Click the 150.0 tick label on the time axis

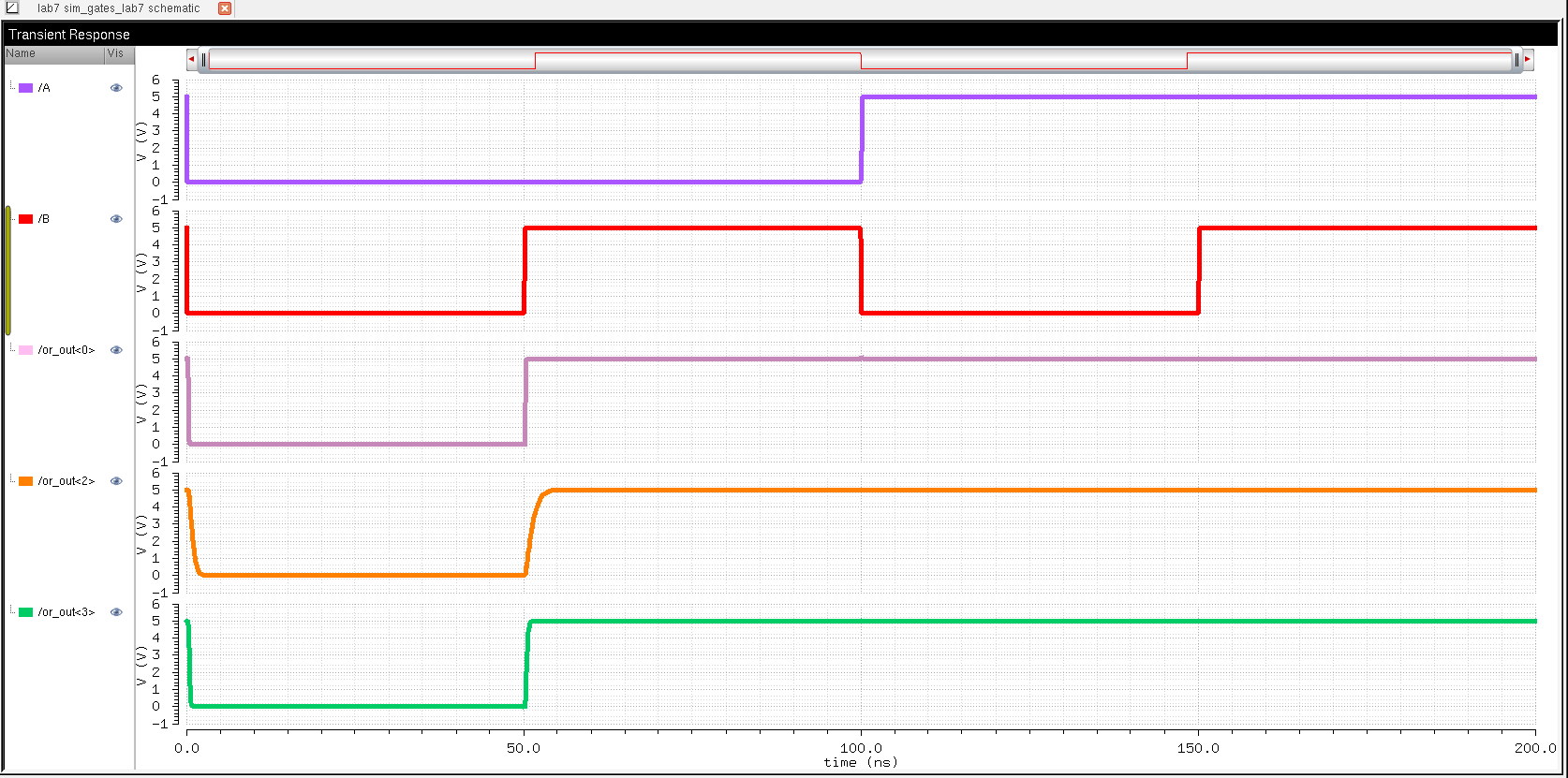coord(1198,748)
